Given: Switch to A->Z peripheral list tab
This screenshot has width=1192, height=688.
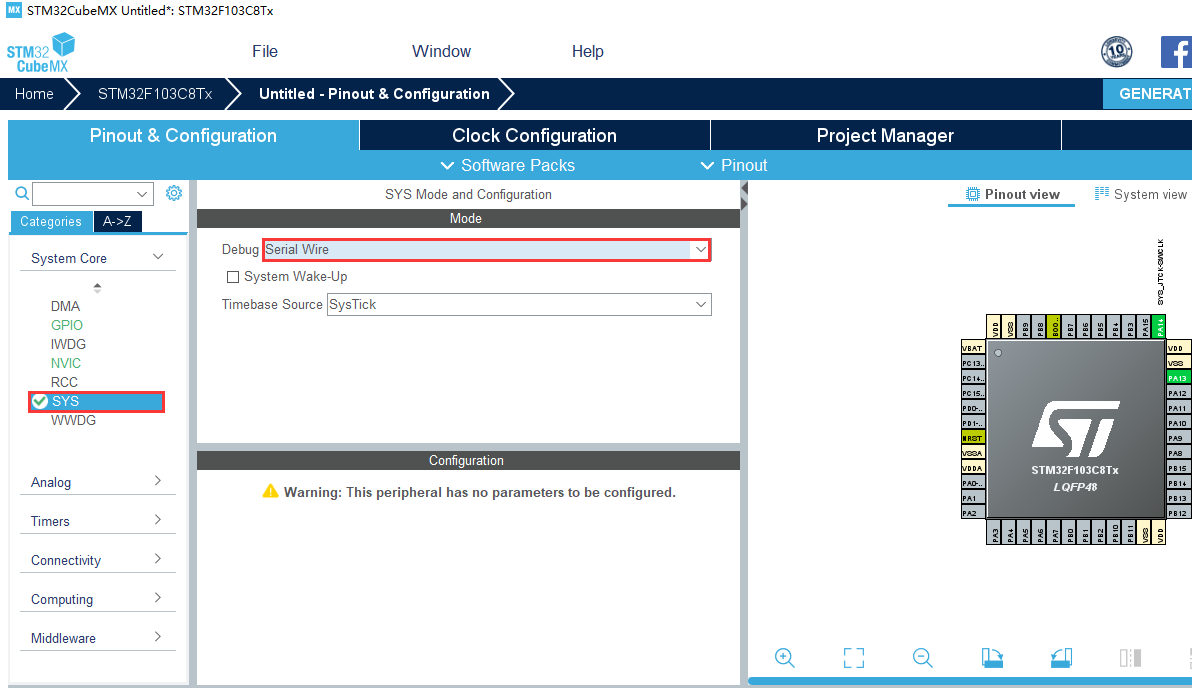Looking at the screenshot, I should (x=117, y=221).
